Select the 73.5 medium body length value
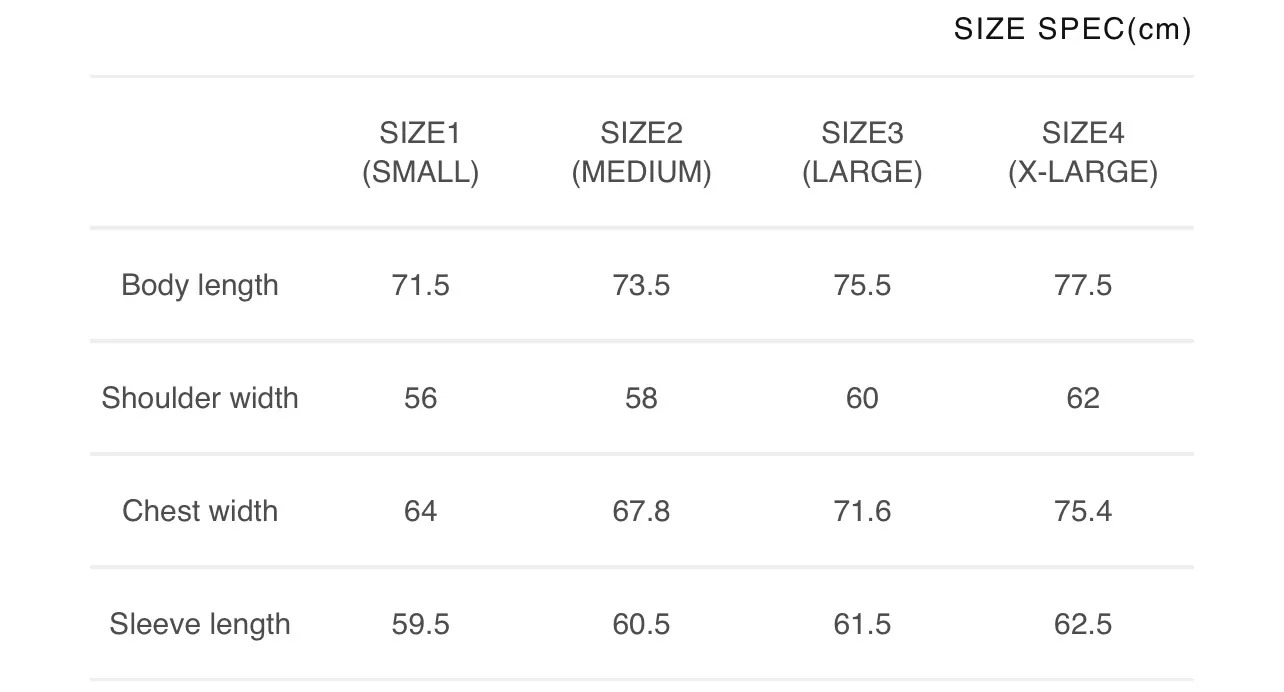Image resolution: width=1284 pixels, height=692 pixels. [641, 285]
